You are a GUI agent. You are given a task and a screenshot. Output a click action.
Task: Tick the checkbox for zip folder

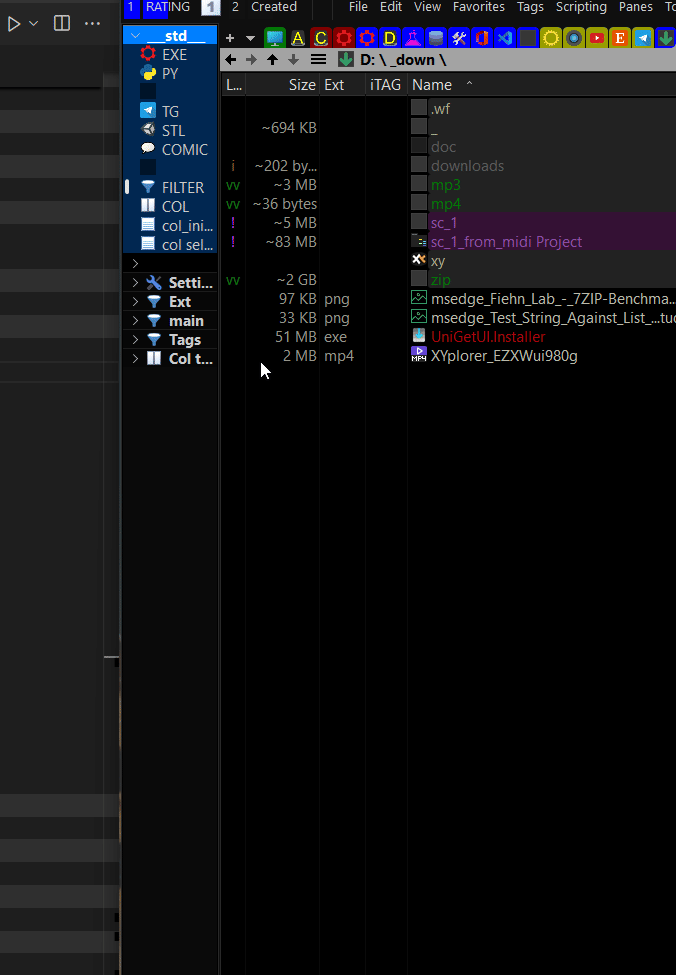pyautogui.click(x=419, y=279)
